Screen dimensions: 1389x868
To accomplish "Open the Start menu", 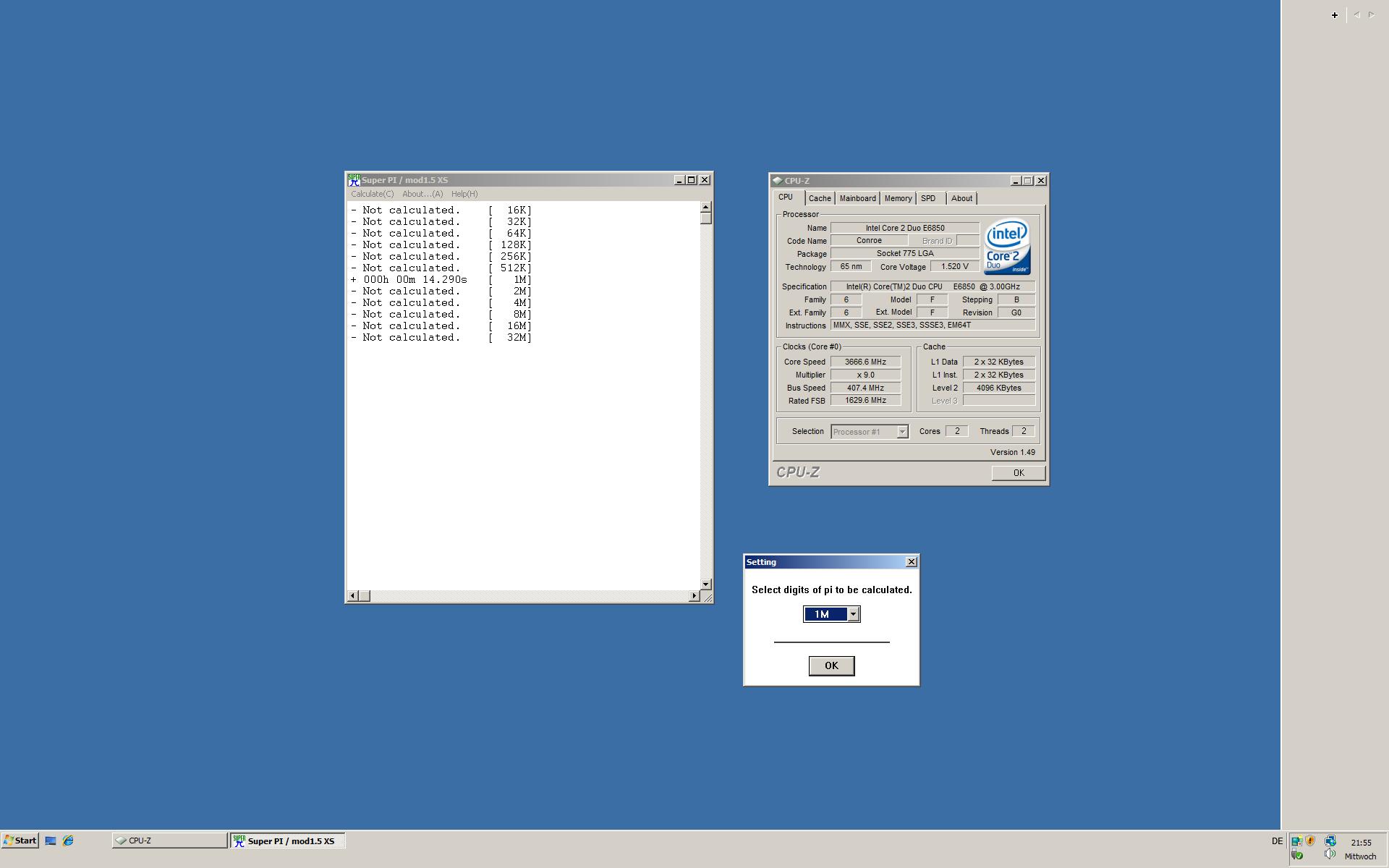I will 20,841.
